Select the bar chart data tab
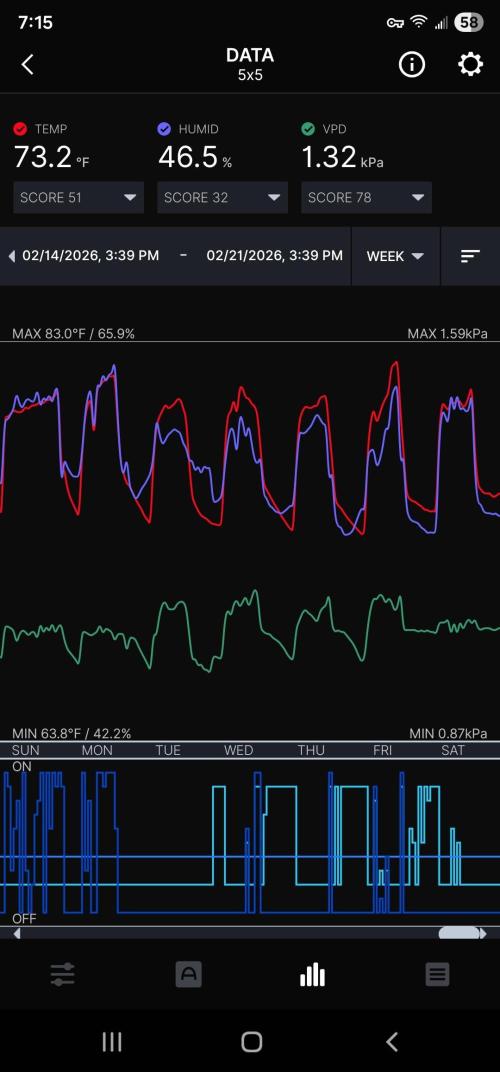 [x=313, y=974]
